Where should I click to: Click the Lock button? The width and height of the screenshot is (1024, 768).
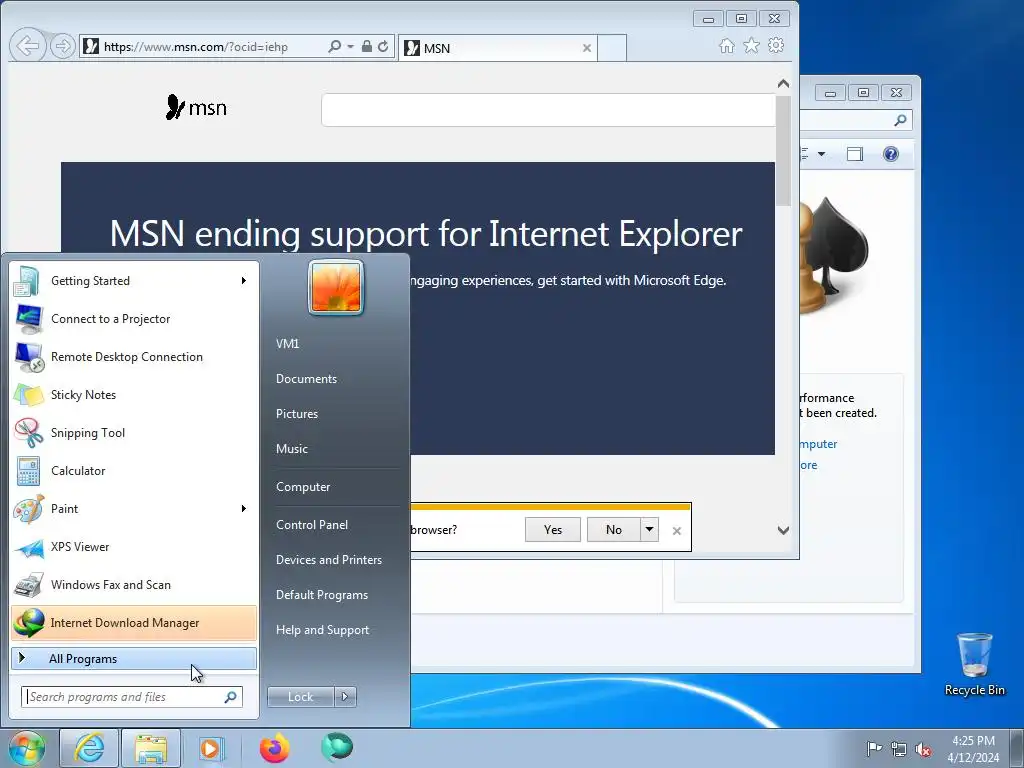pos(300,697)
